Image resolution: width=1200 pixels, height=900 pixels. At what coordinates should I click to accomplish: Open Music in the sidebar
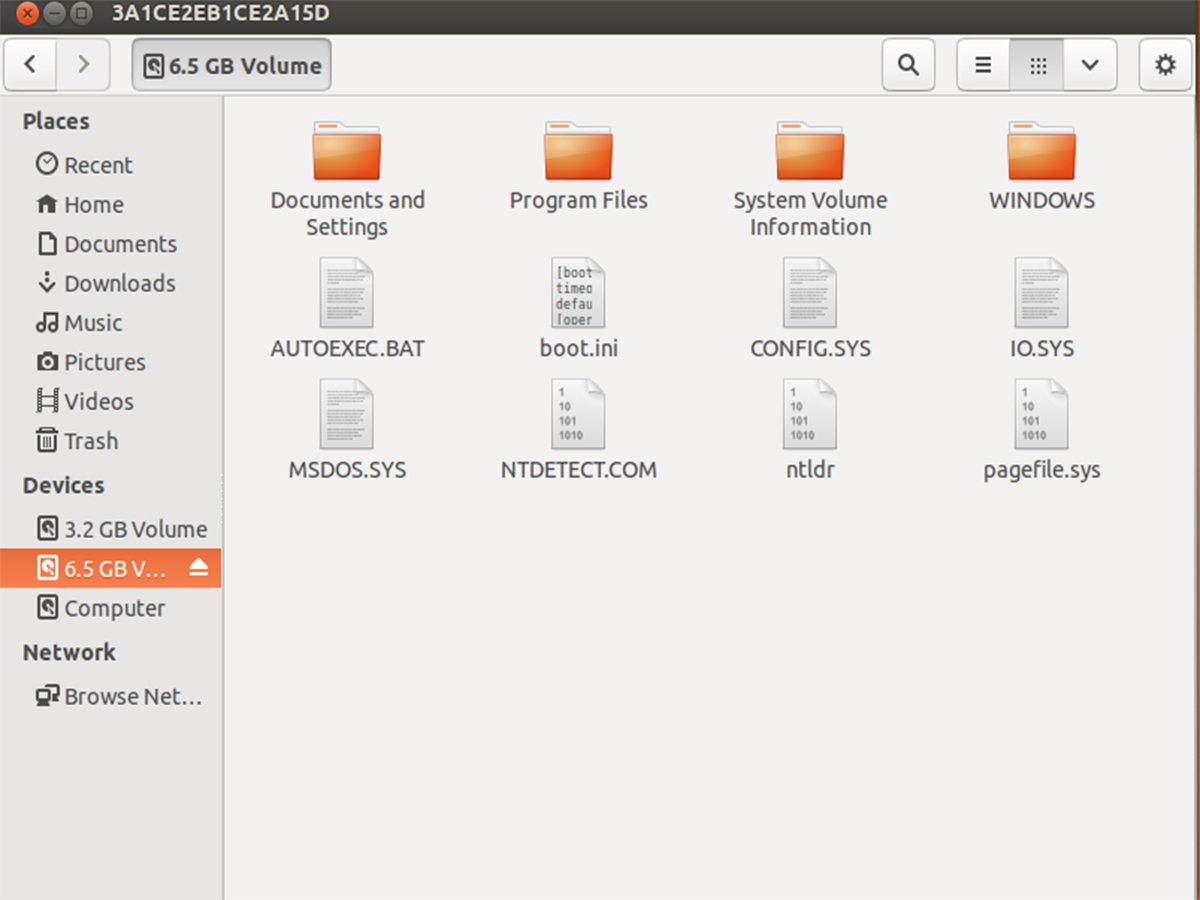pos(111,323)
